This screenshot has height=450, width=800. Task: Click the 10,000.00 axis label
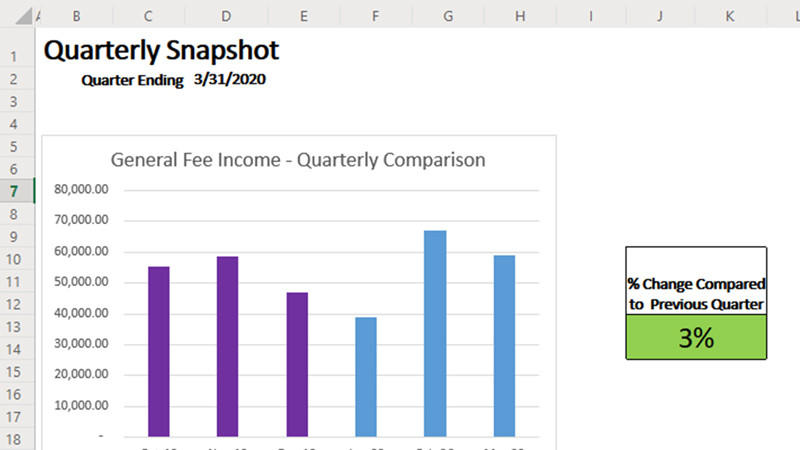click(81, 405)
